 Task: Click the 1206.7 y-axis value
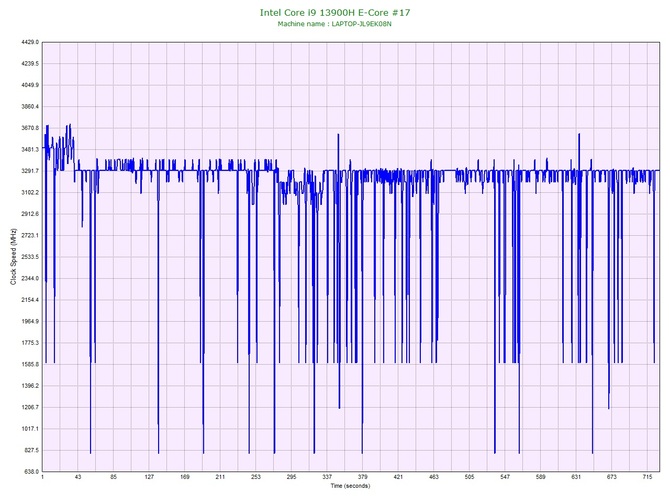[30, 407]
